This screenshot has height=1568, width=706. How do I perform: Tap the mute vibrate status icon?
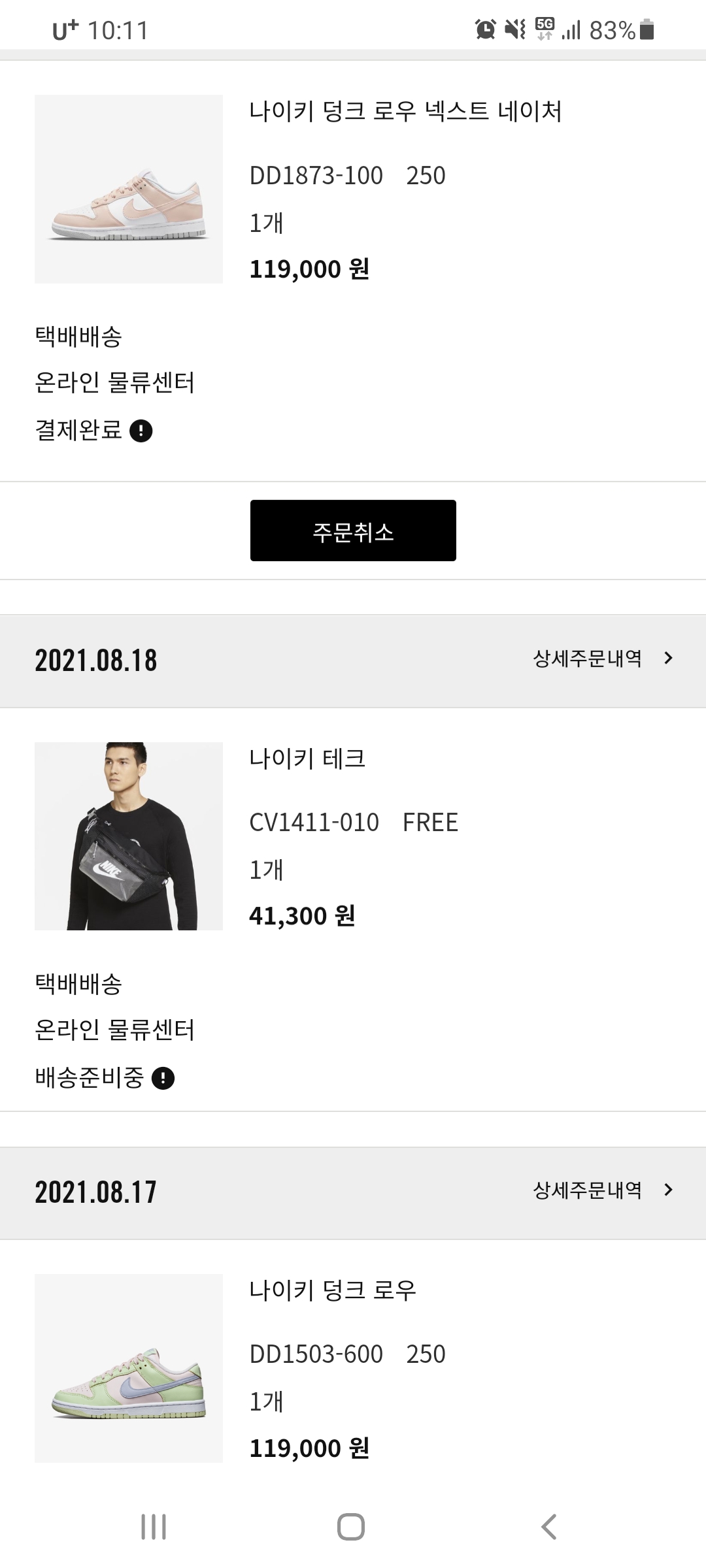point(515,29)
